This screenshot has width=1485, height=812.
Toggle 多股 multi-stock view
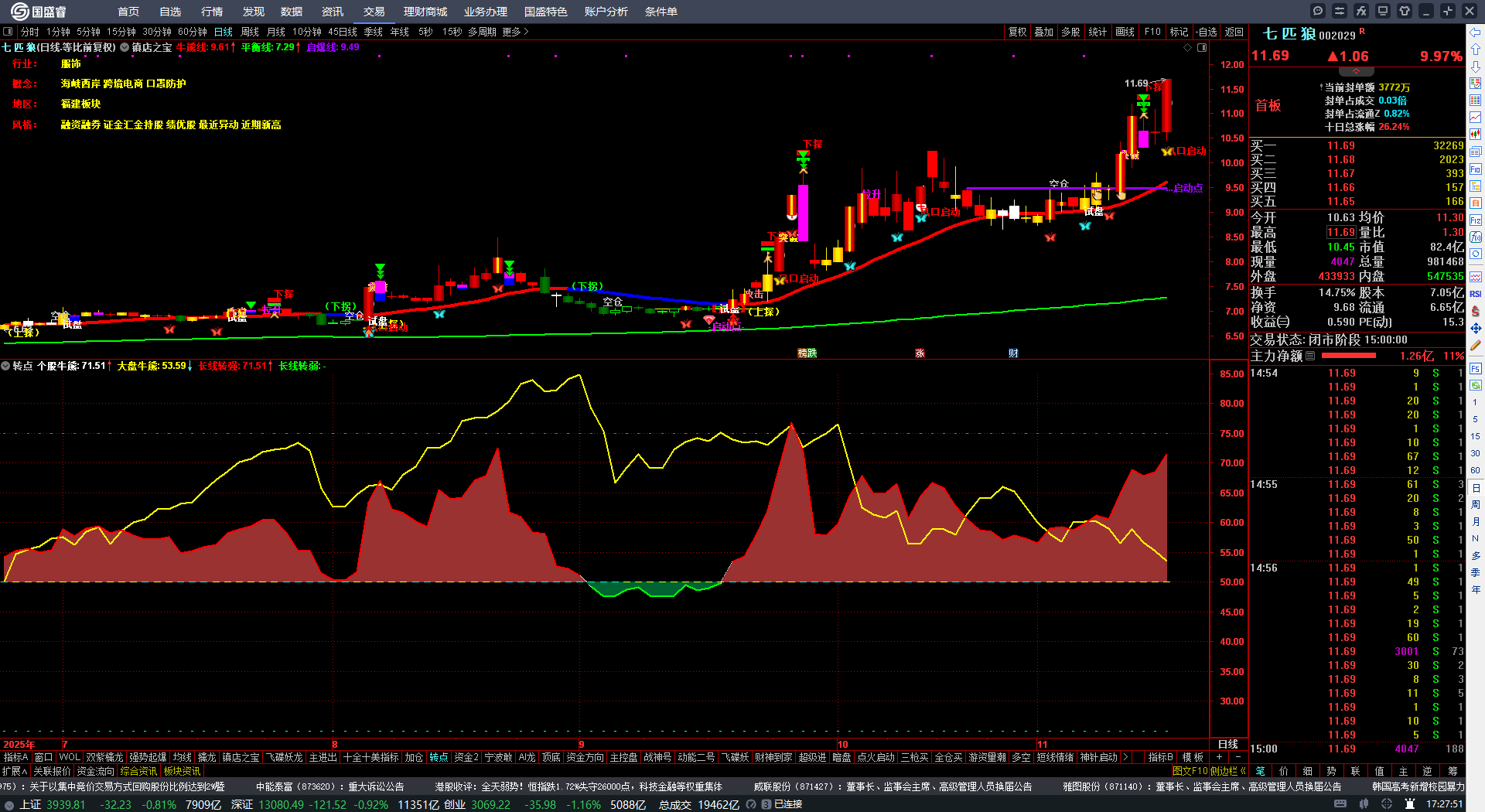click(1070, 32)
